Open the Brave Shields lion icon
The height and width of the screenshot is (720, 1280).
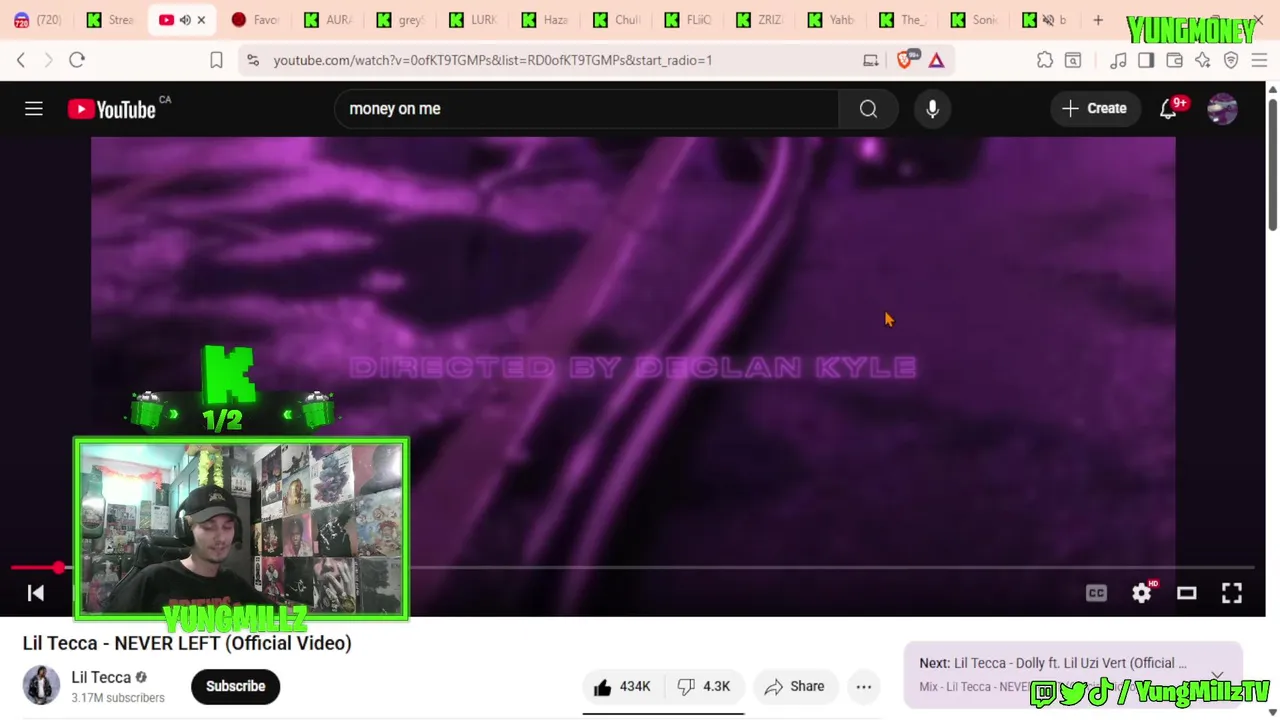point(905,60)
